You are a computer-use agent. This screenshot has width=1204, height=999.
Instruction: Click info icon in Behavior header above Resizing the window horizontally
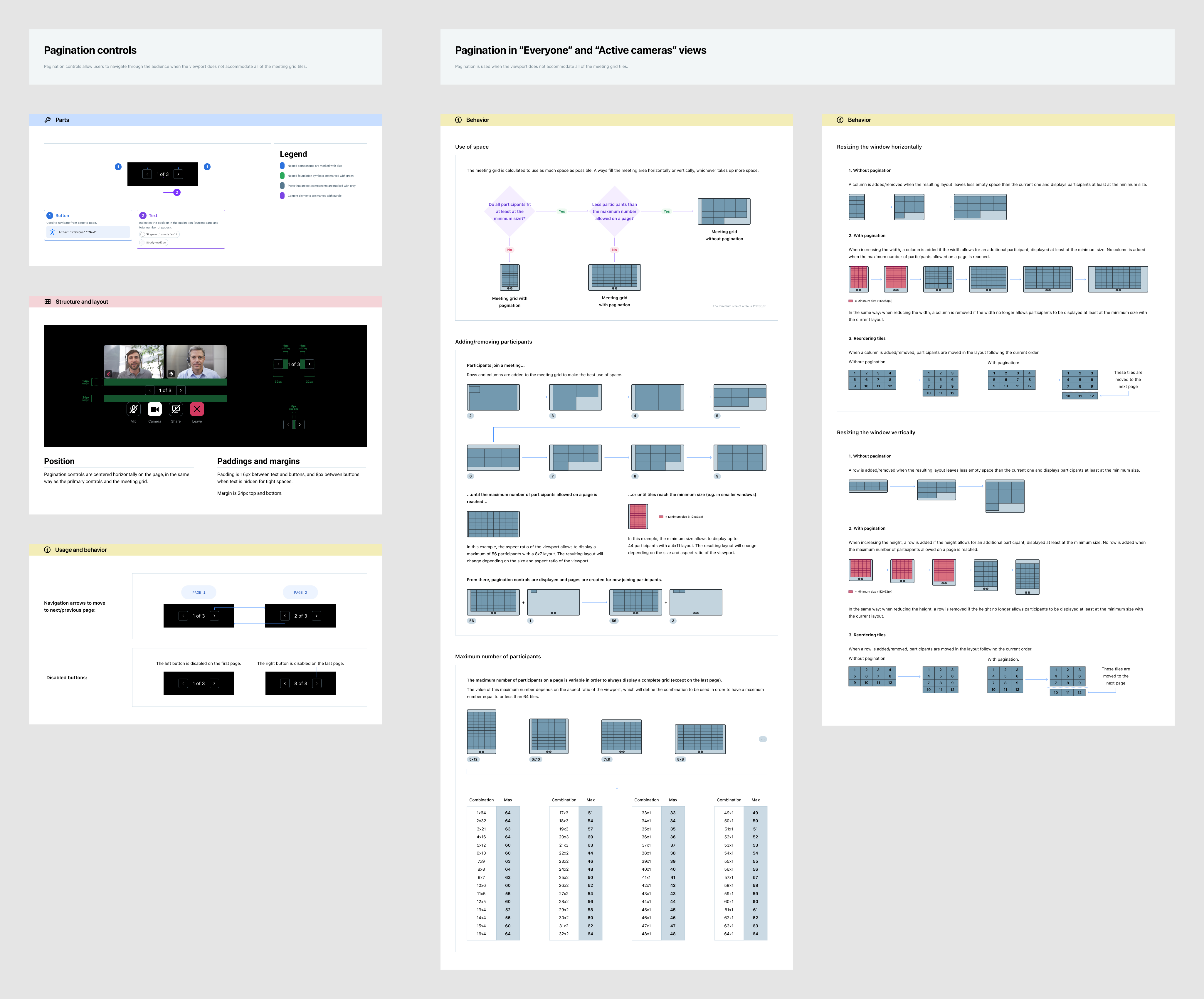pos(840,120)
